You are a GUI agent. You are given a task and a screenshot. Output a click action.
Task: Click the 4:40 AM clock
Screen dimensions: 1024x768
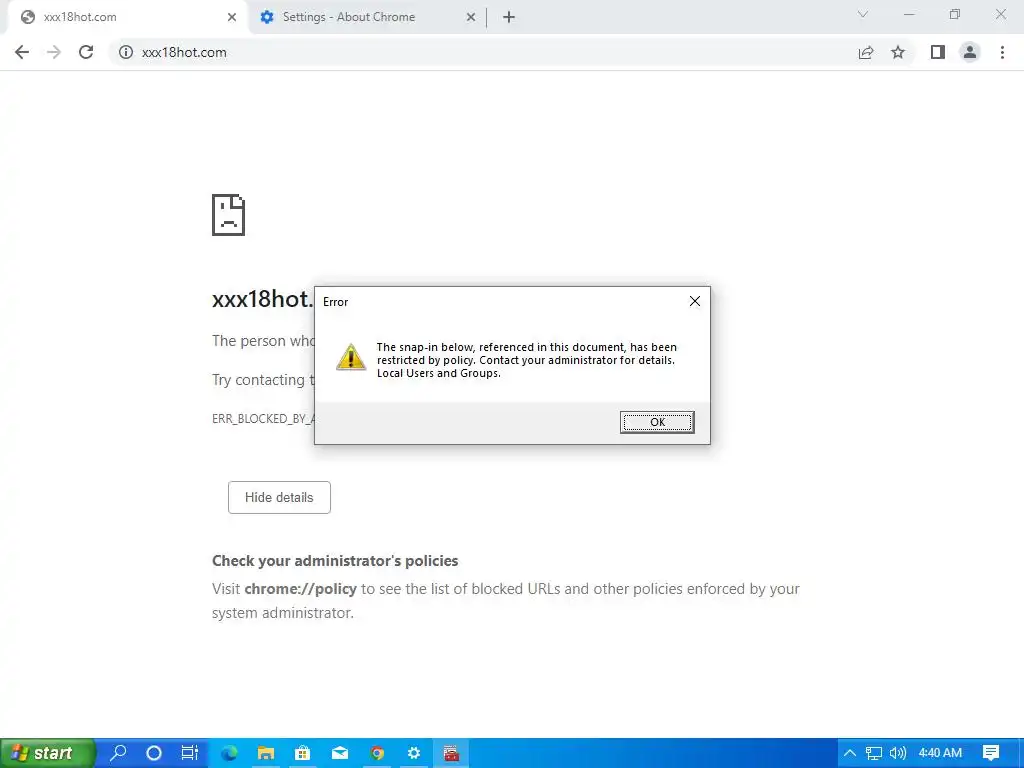940,753
